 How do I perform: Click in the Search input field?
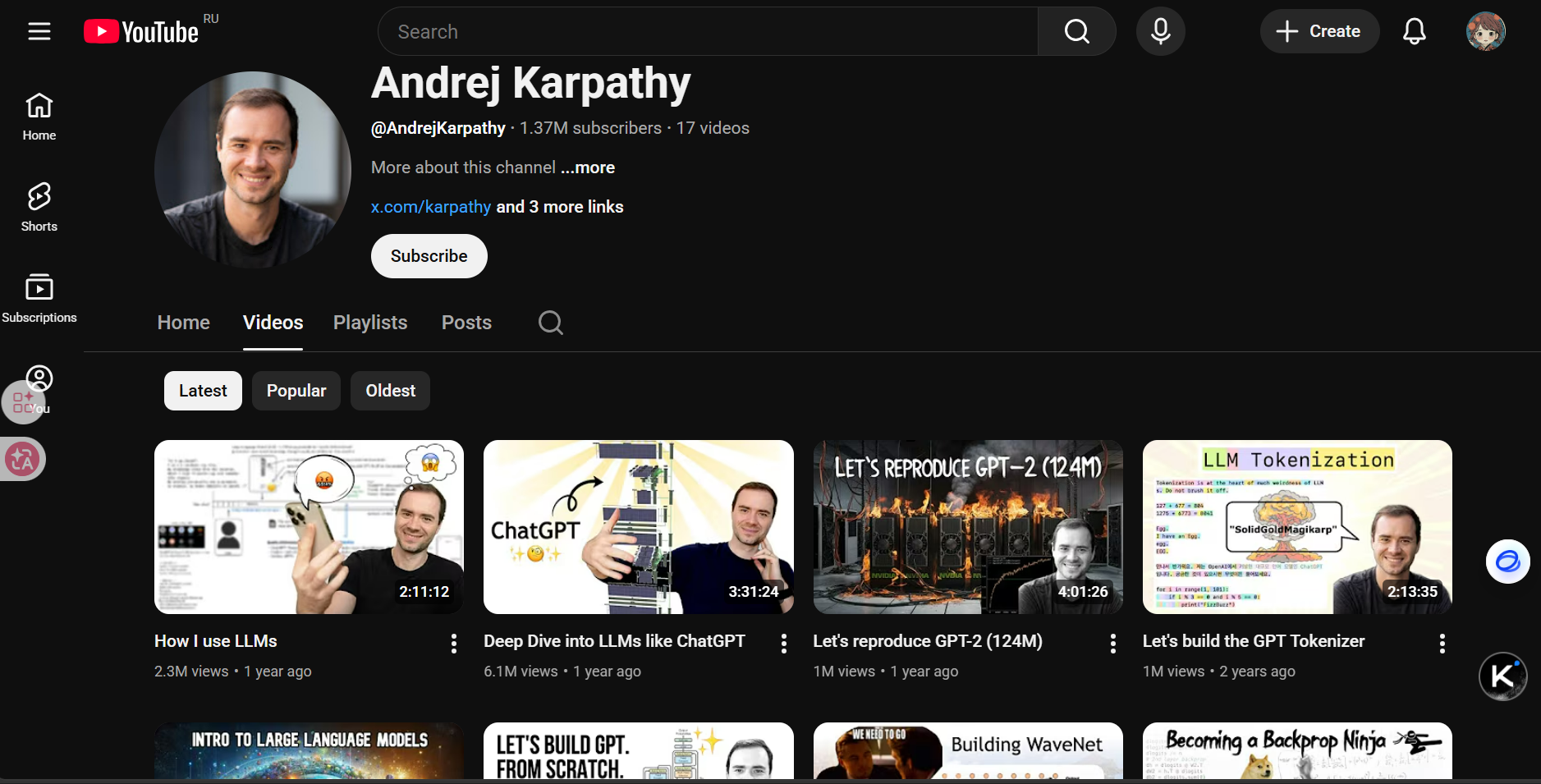(708, 31)
